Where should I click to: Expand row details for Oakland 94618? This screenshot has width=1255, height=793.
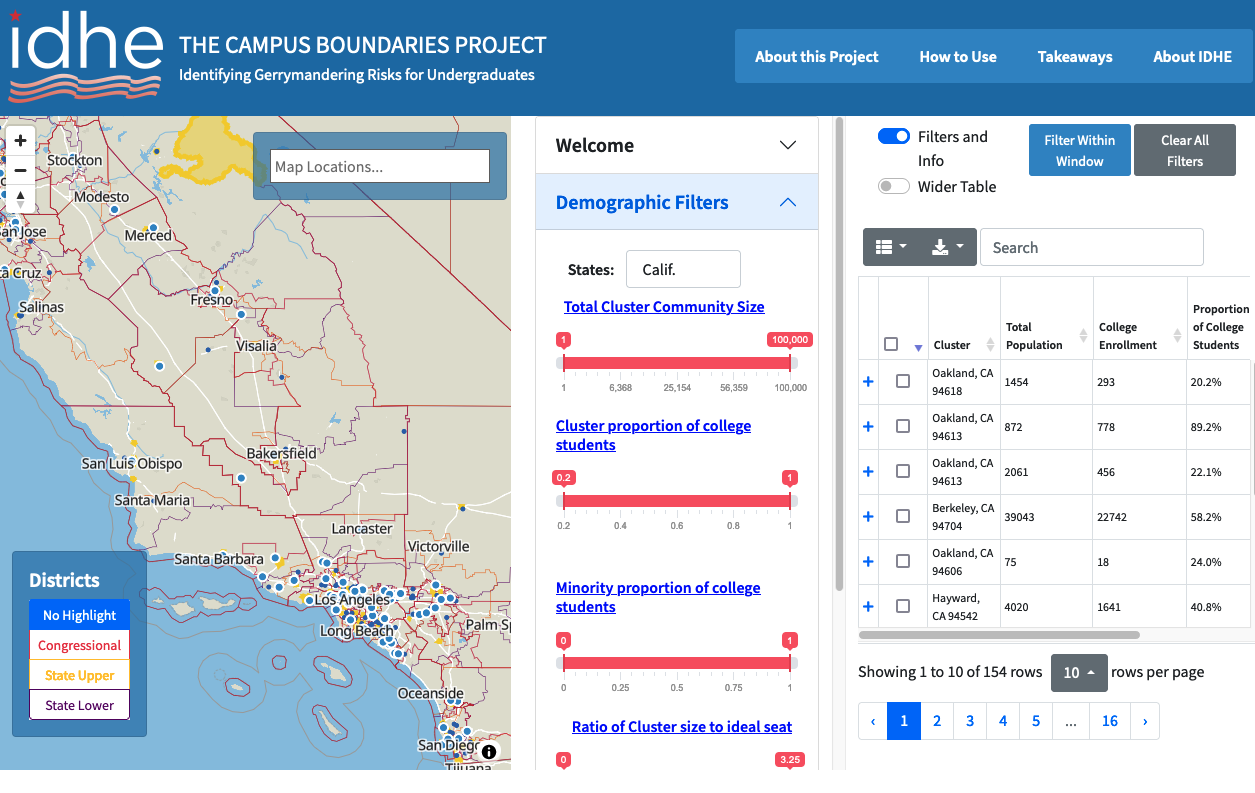pyautogui.click(x=868, y=382)
